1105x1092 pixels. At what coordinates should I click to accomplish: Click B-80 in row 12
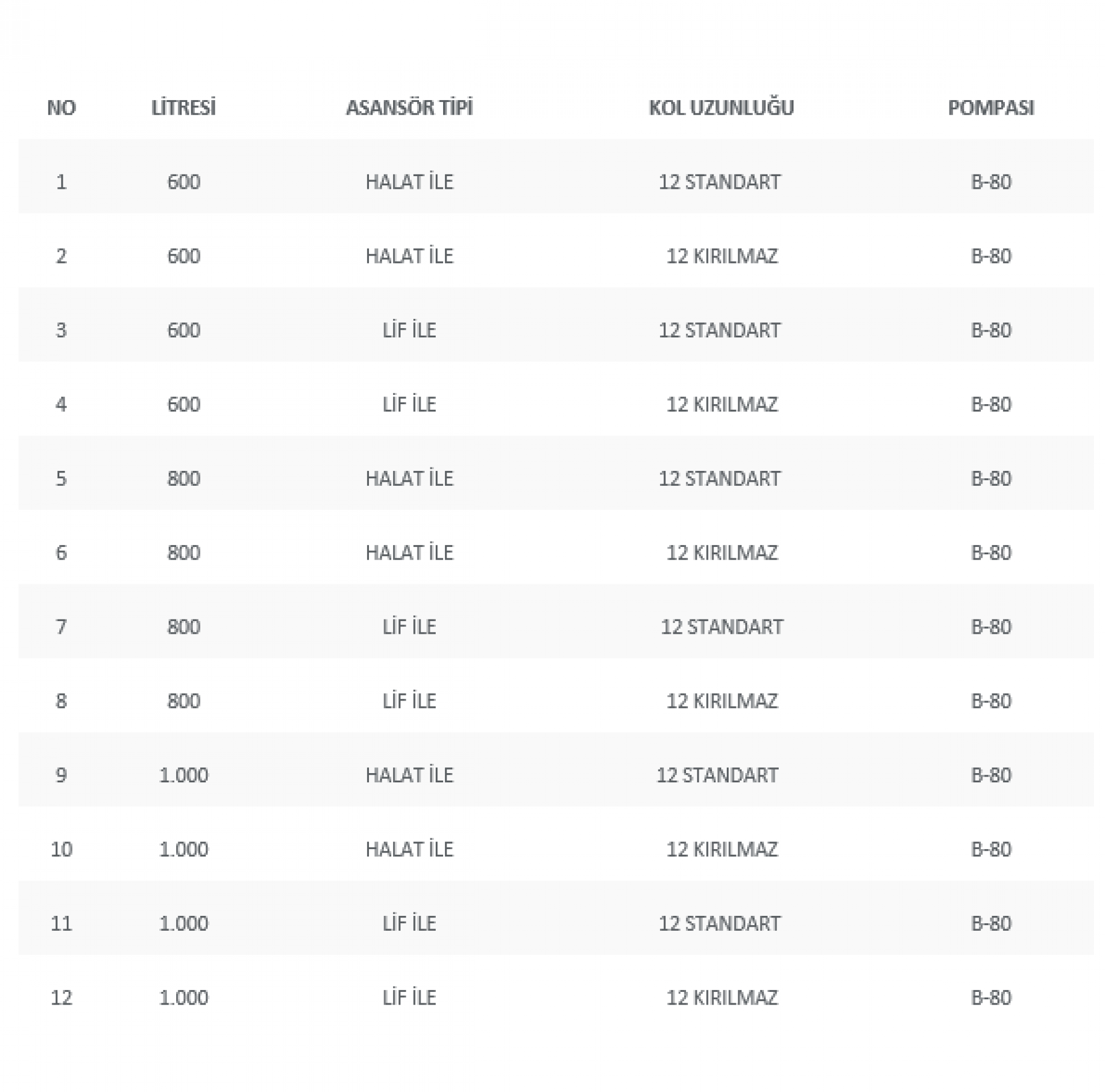[990, 998]
